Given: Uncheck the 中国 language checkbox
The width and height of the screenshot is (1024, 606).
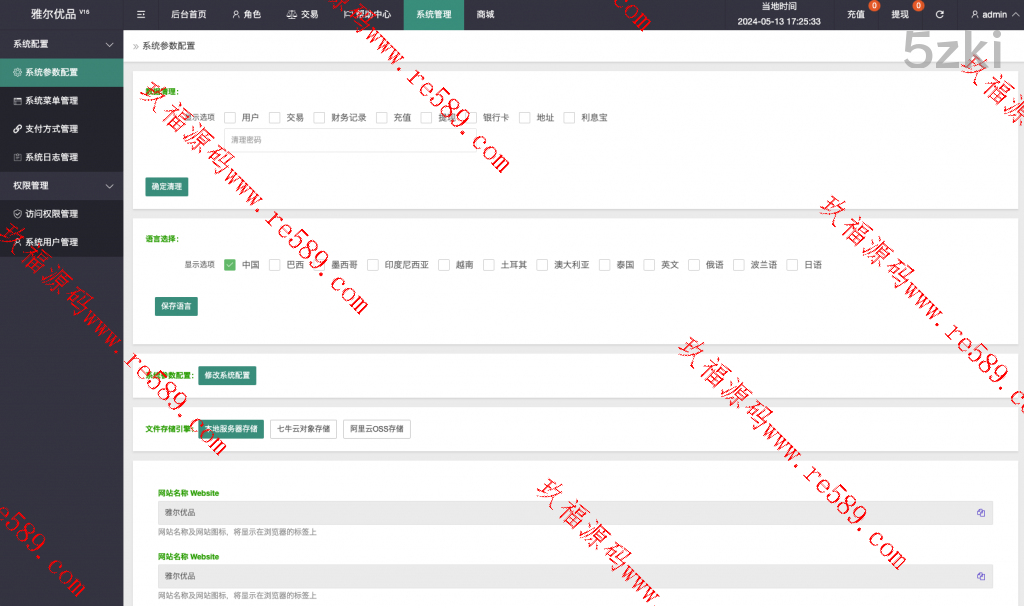Looking at the screenshot, I should 230,265.
